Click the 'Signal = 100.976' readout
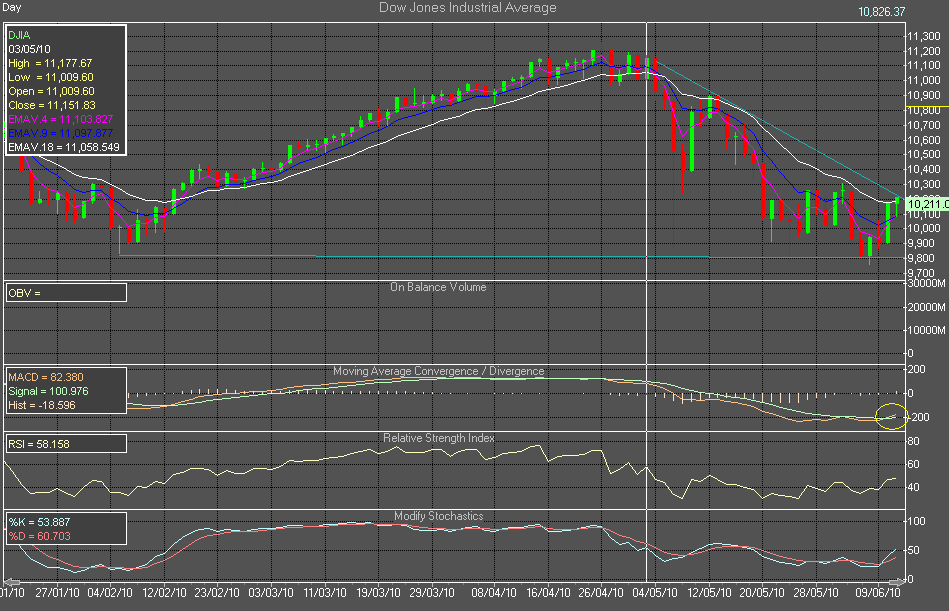 (x=48, y=391)
